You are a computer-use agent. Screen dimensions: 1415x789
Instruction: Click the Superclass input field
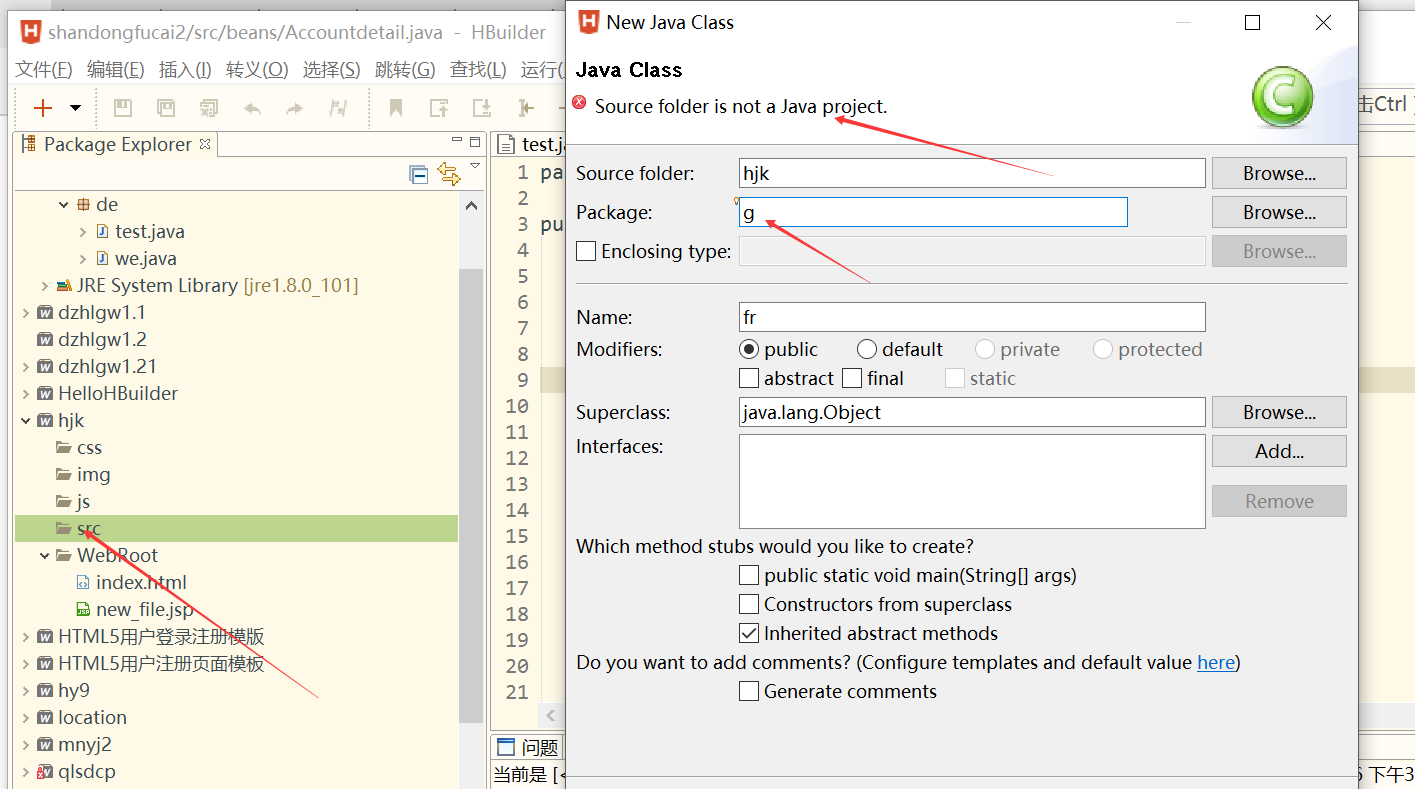point(972,412)
